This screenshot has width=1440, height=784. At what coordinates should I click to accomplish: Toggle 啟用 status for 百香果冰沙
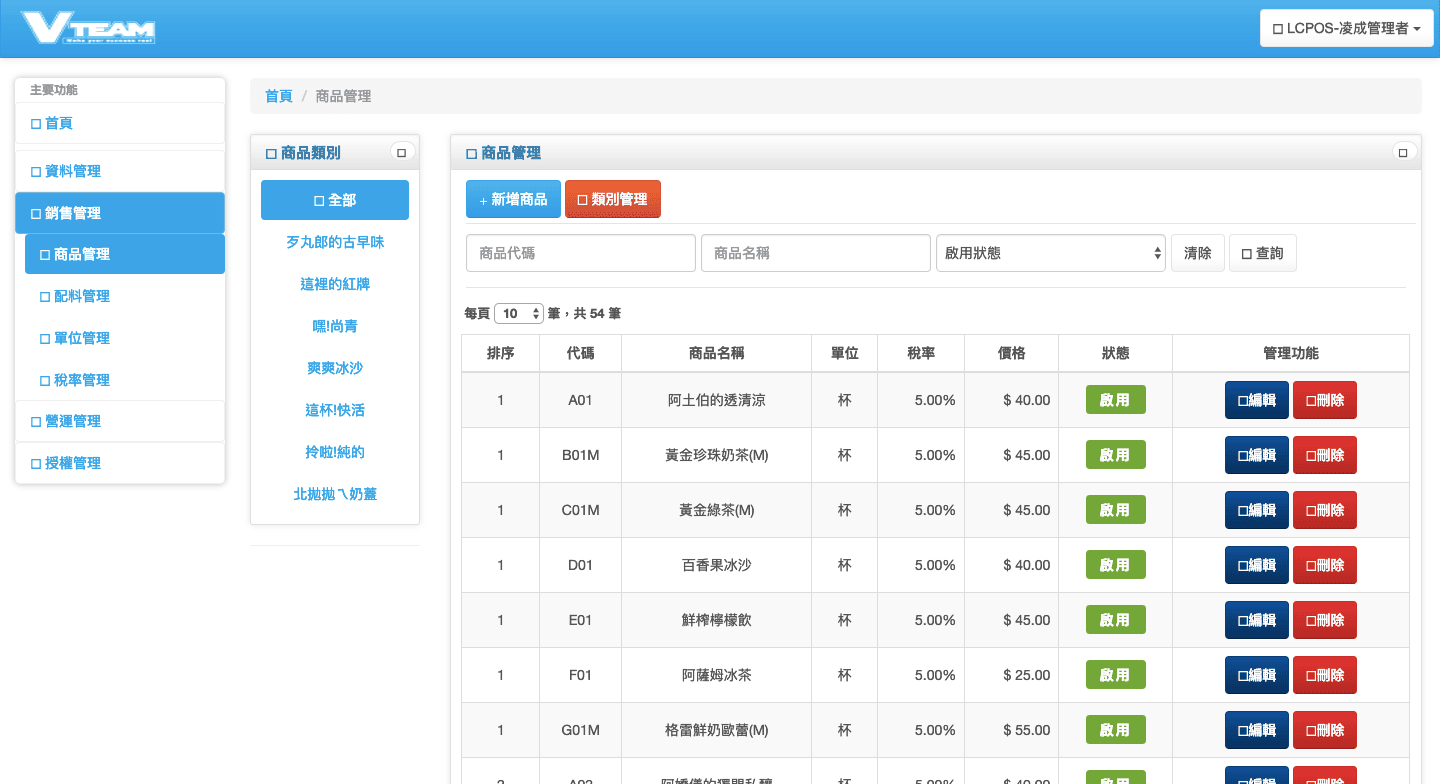(1115, 564)
